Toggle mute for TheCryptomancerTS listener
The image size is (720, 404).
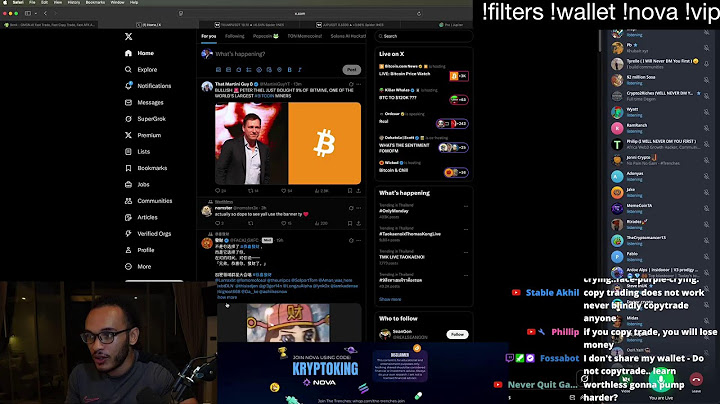click(706, 241)
